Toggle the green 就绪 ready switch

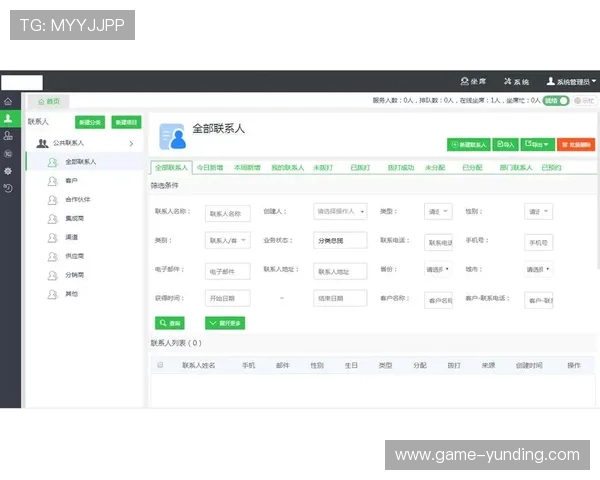pyautogui.click(x=556, y=101)
